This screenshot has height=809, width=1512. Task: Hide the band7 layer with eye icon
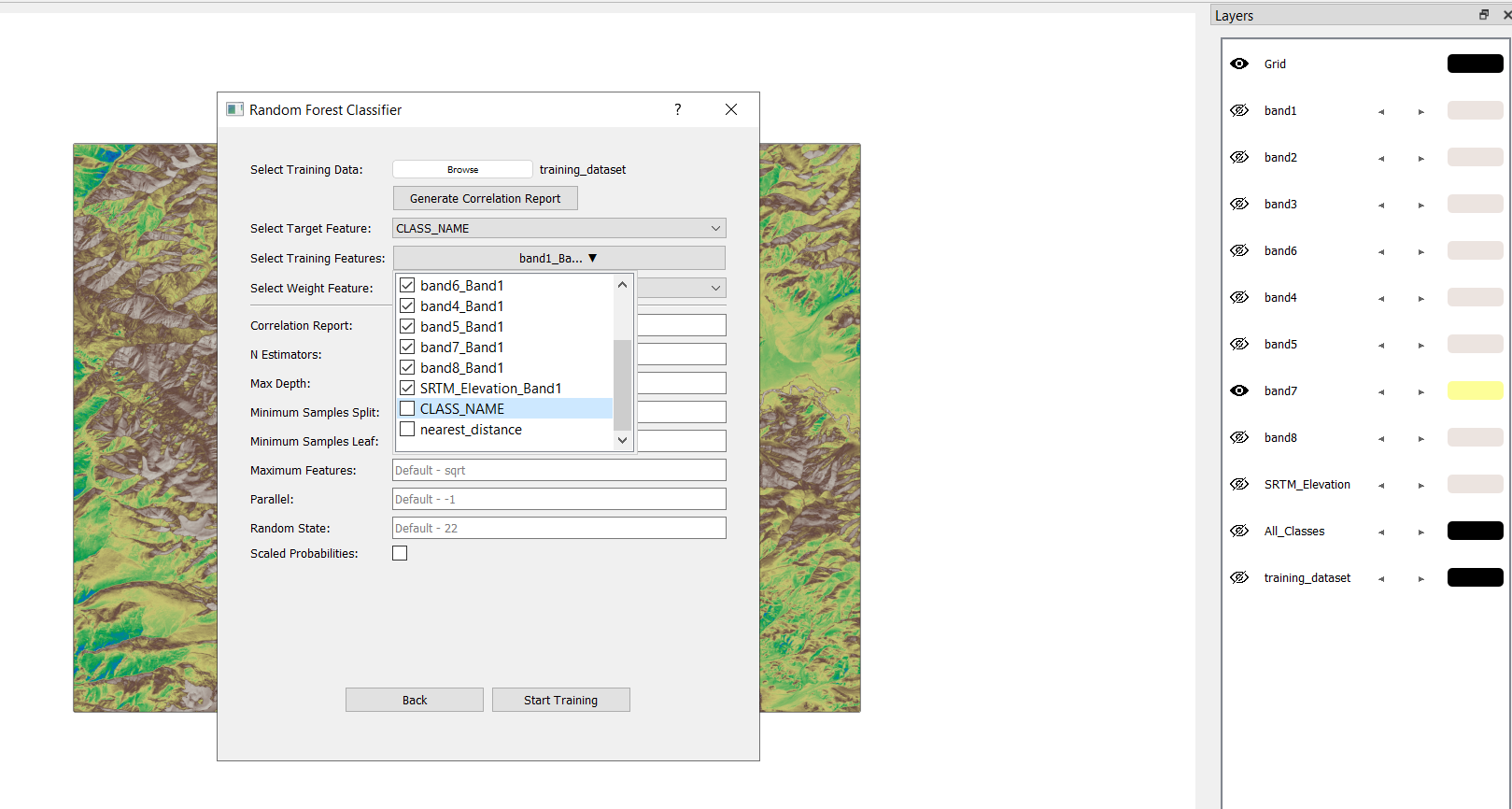pos(1239,390)
